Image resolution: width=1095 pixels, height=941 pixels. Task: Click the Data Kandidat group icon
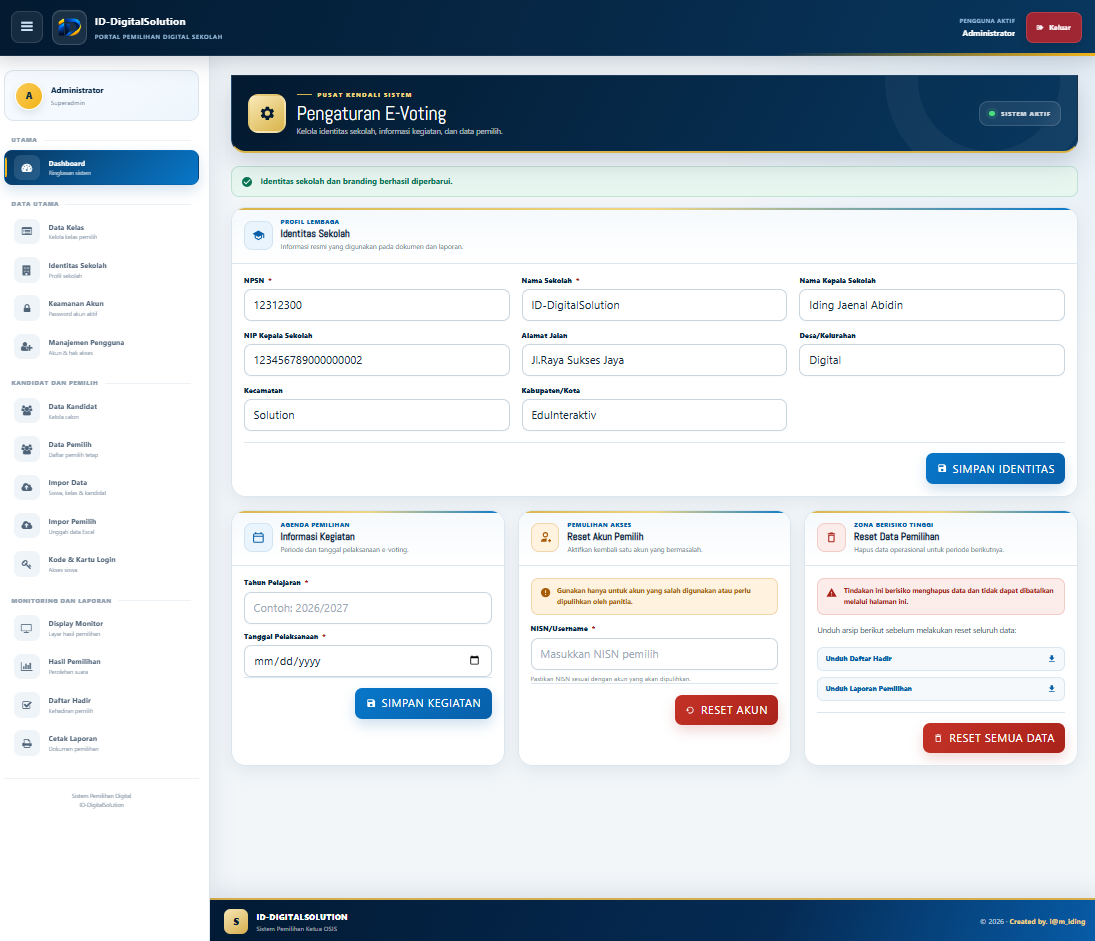tap(27, 410)
